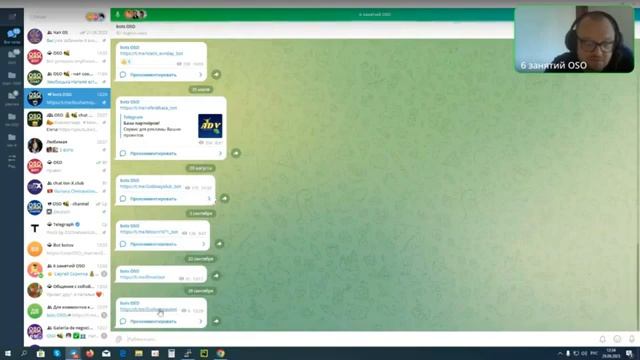This screenshot has height=360, width=640.
Task: Open the link in the bottom-most post
Action: tap(149, 309)
